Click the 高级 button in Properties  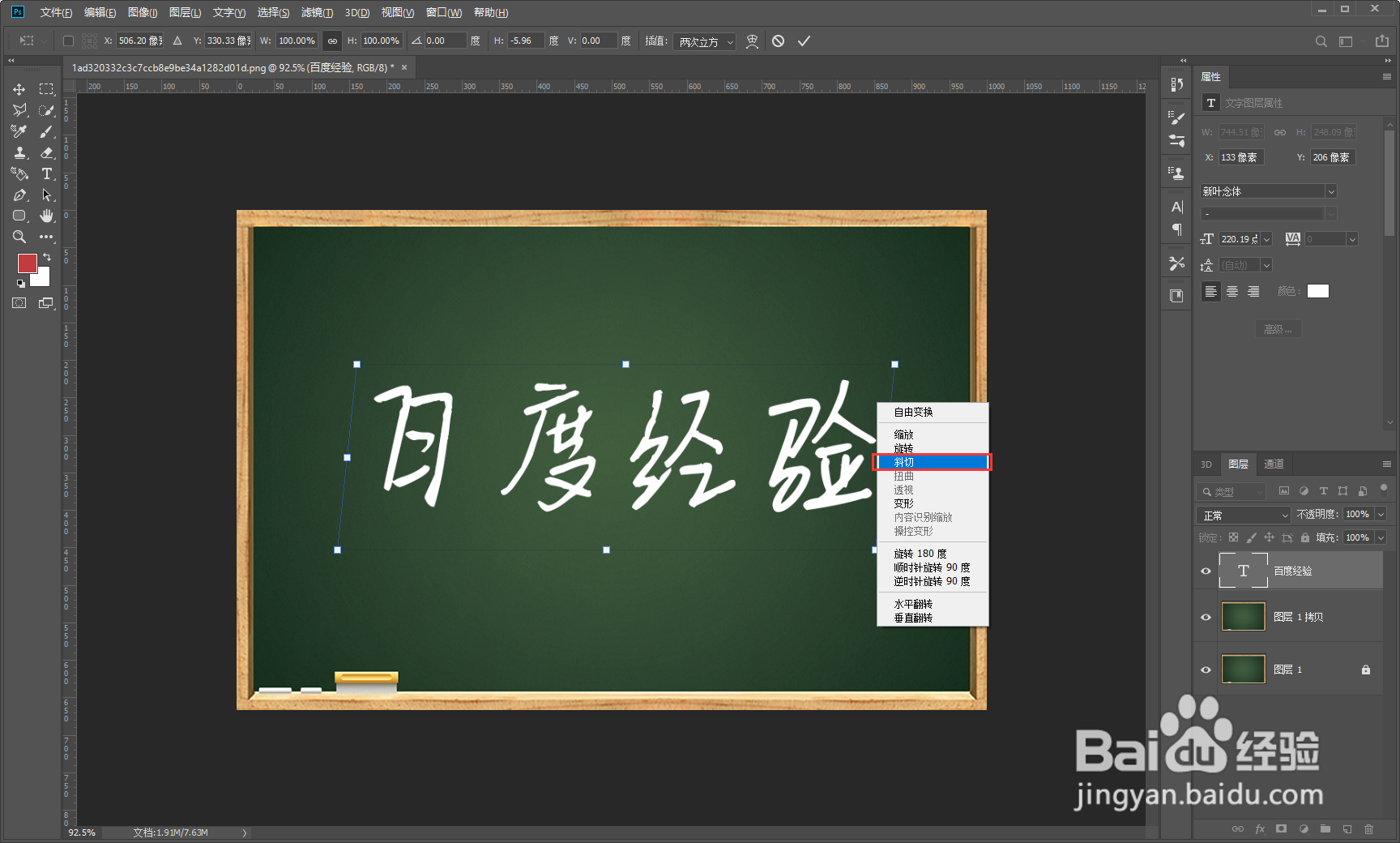click(x=1278, y=328)
